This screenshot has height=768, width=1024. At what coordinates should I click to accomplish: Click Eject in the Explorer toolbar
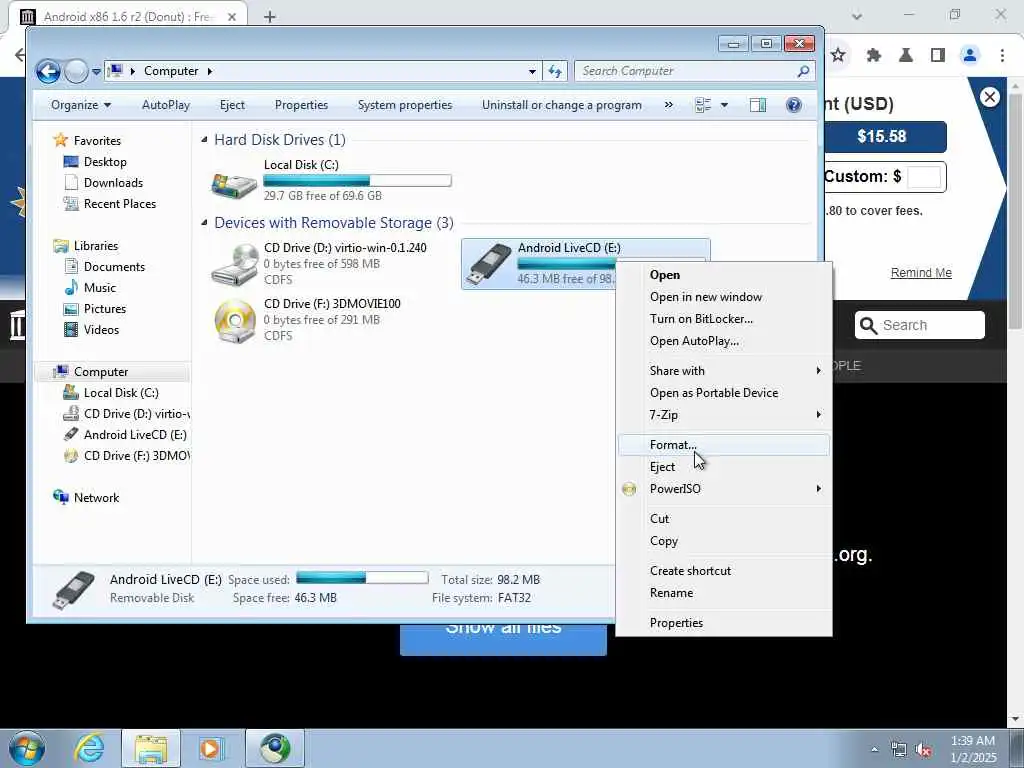click(232, 105)
